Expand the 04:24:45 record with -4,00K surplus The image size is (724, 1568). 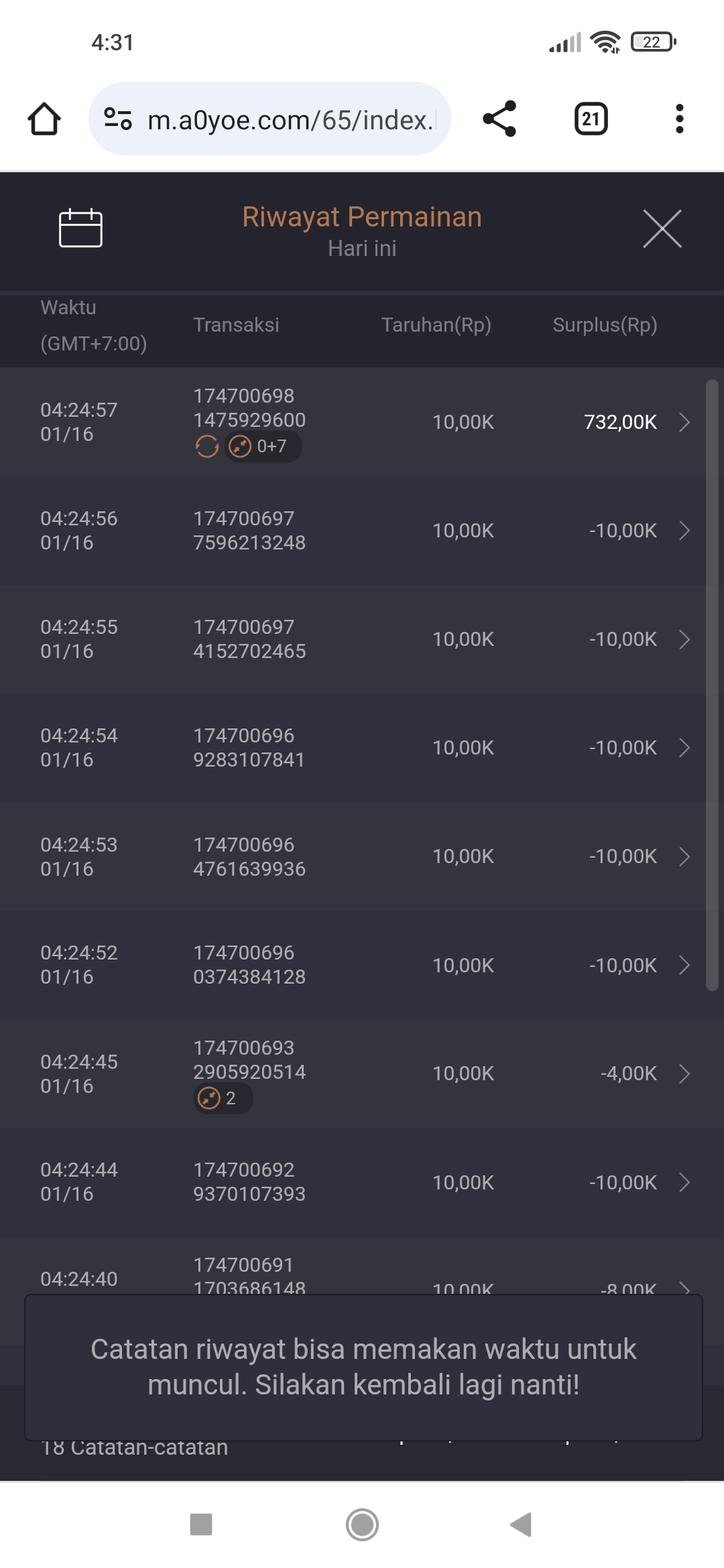point(684,1073)
